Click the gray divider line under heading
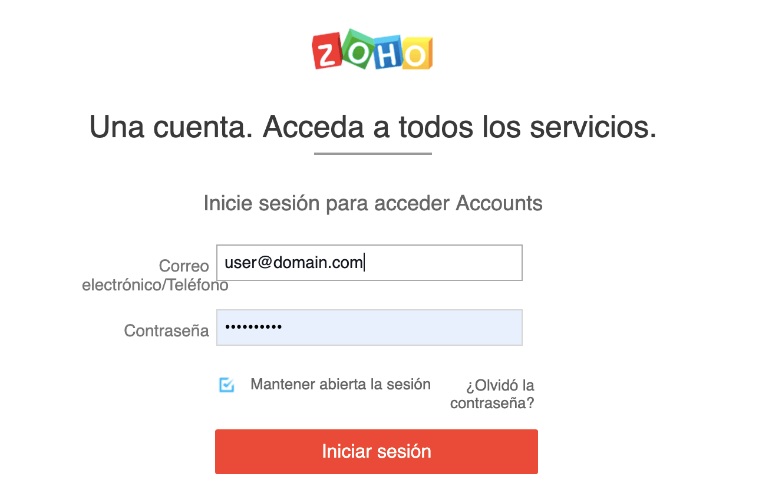 tap(373, 154)
